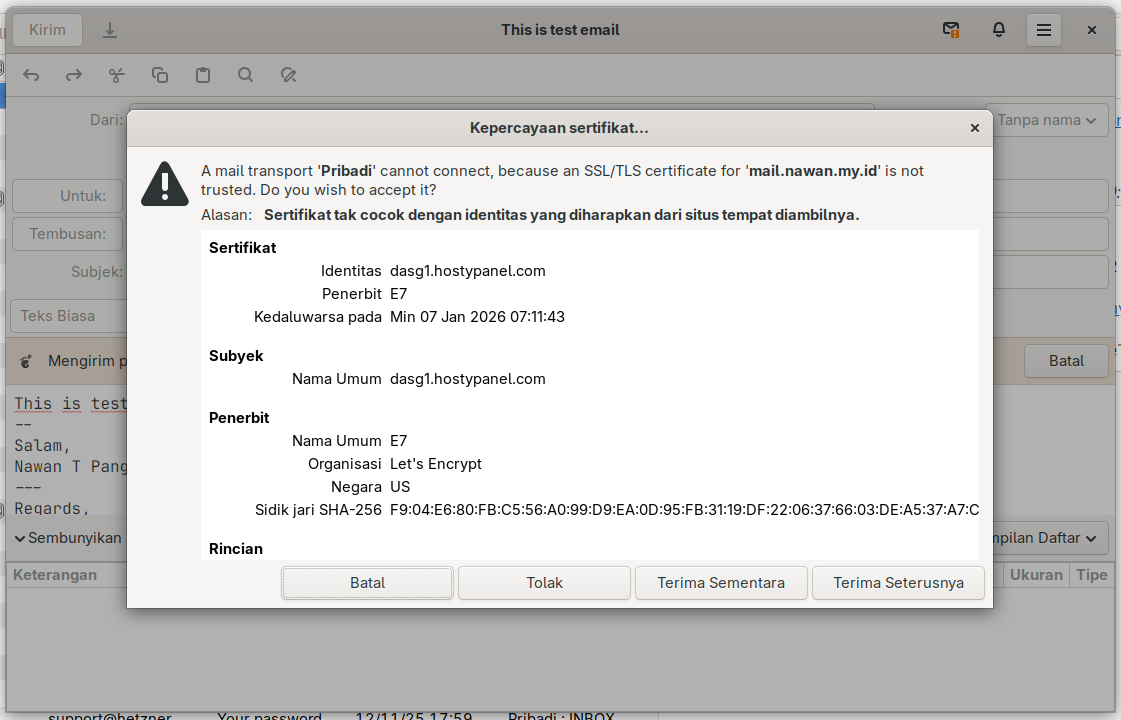This screenshot has height=720, width=1121.
Task: Click the copy icon in toolbar
Action: click(x=160, y=75)
